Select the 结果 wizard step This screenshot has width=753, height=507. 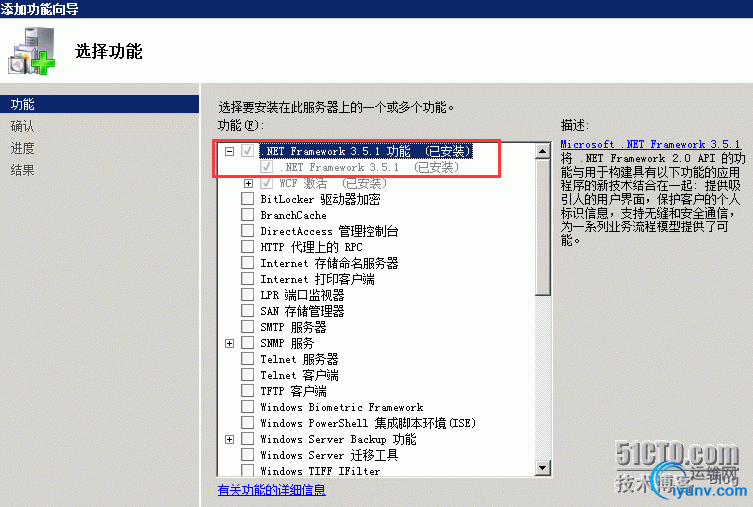pos(23,170)
